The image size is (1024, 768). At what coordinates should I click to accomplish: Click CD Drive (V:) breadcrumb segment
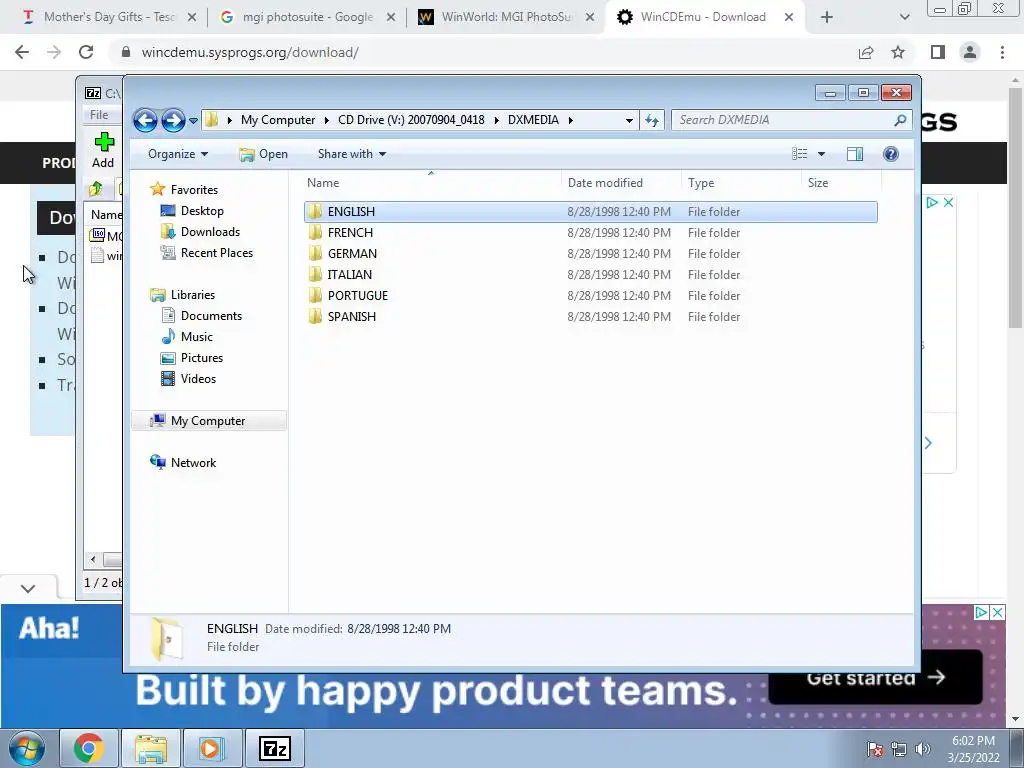(x=411, y=120)
